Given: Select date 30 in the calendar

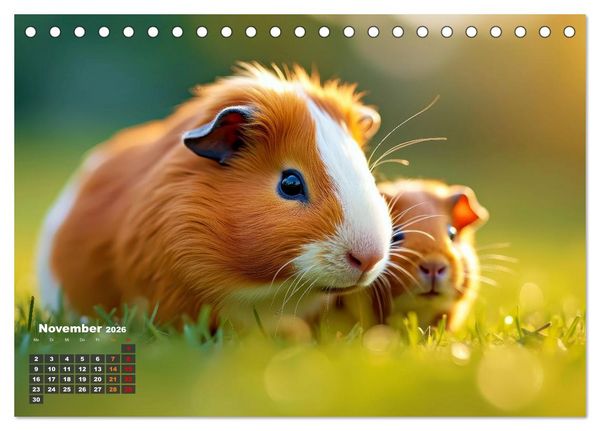Looking at the screenshot, I should [36, 399].
